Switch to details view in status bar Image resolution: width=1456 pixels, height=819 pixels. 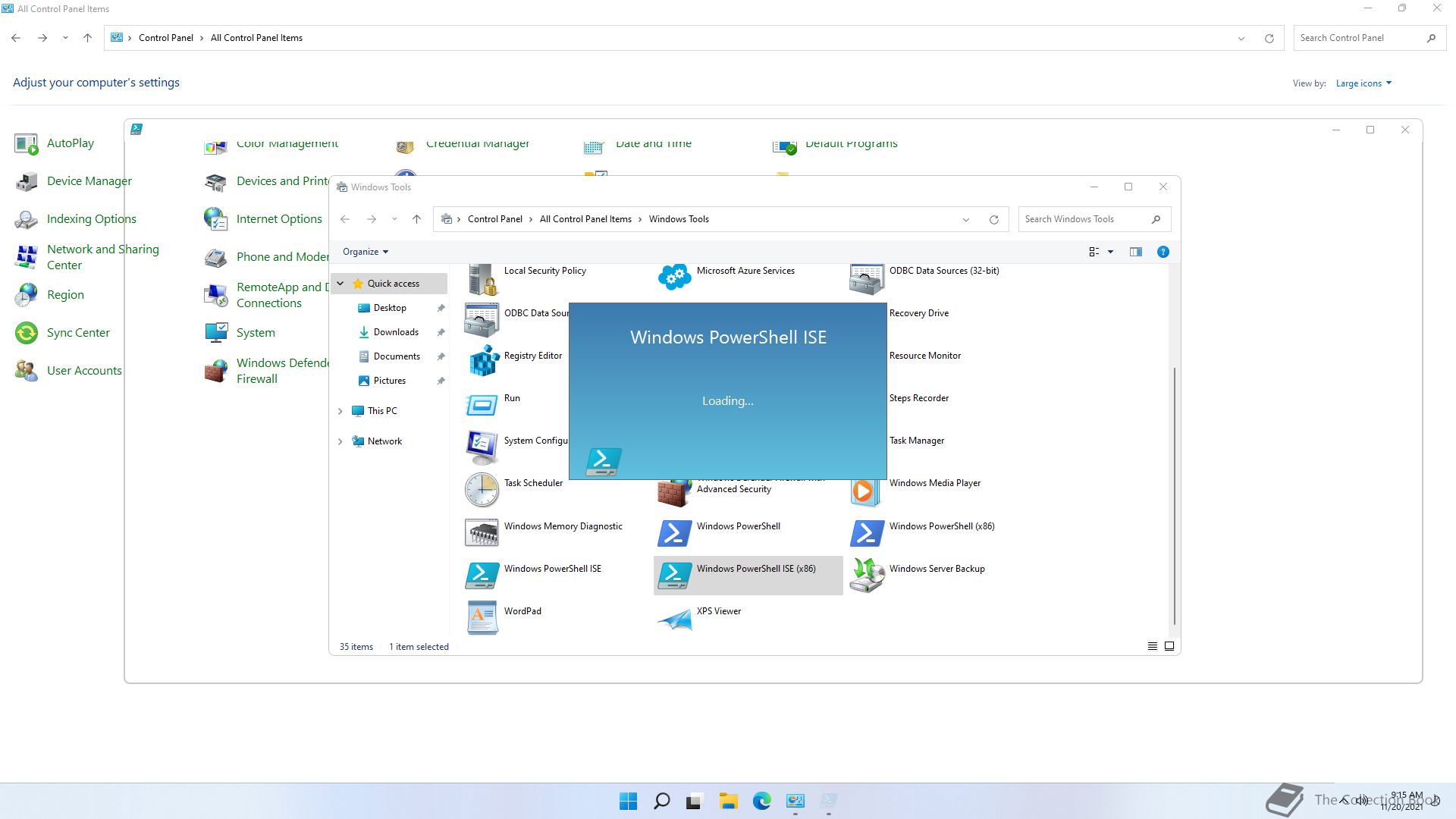[x=1152, y=646]
